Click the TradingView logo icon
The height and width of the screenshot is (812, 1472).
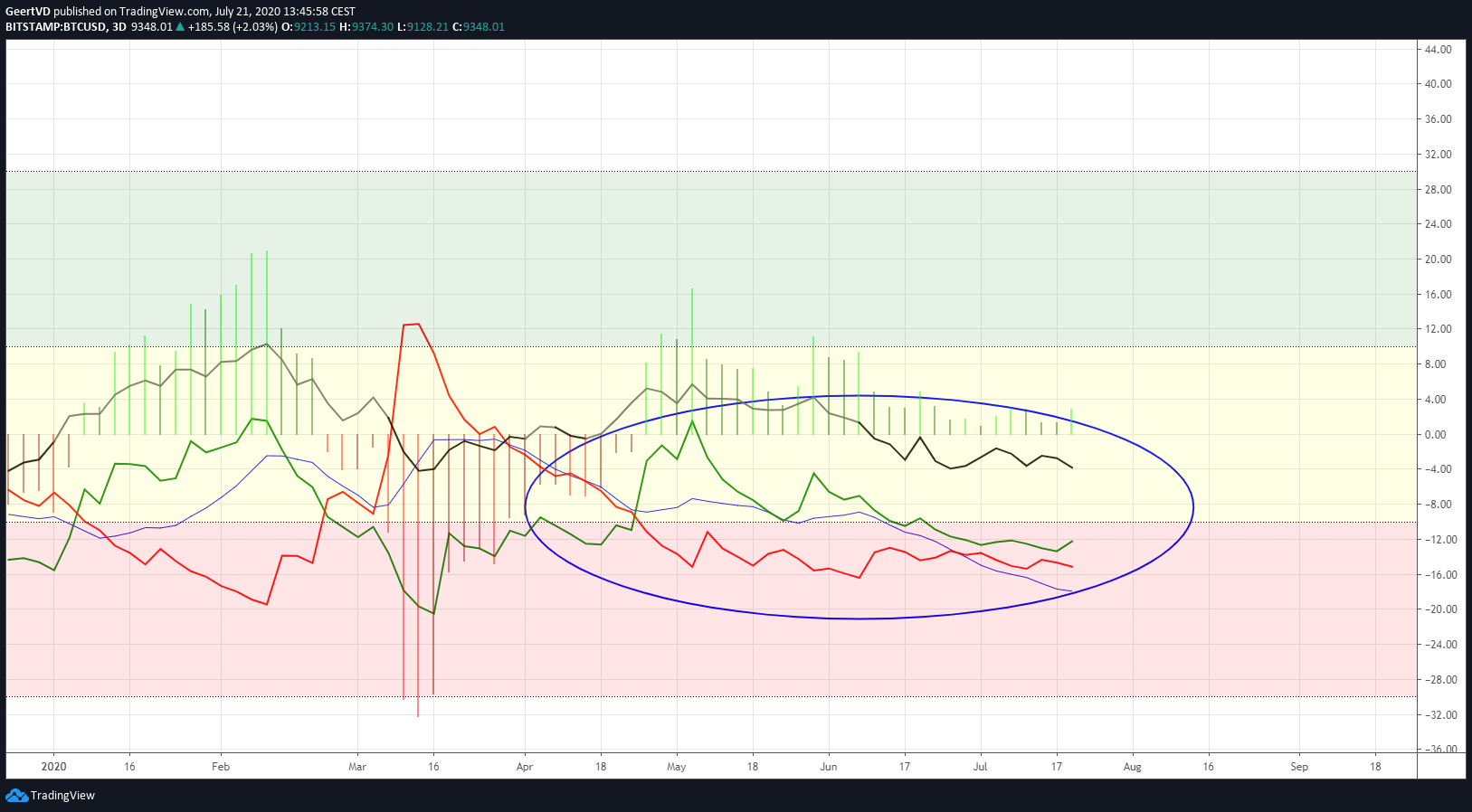click(x=16, y=796)
